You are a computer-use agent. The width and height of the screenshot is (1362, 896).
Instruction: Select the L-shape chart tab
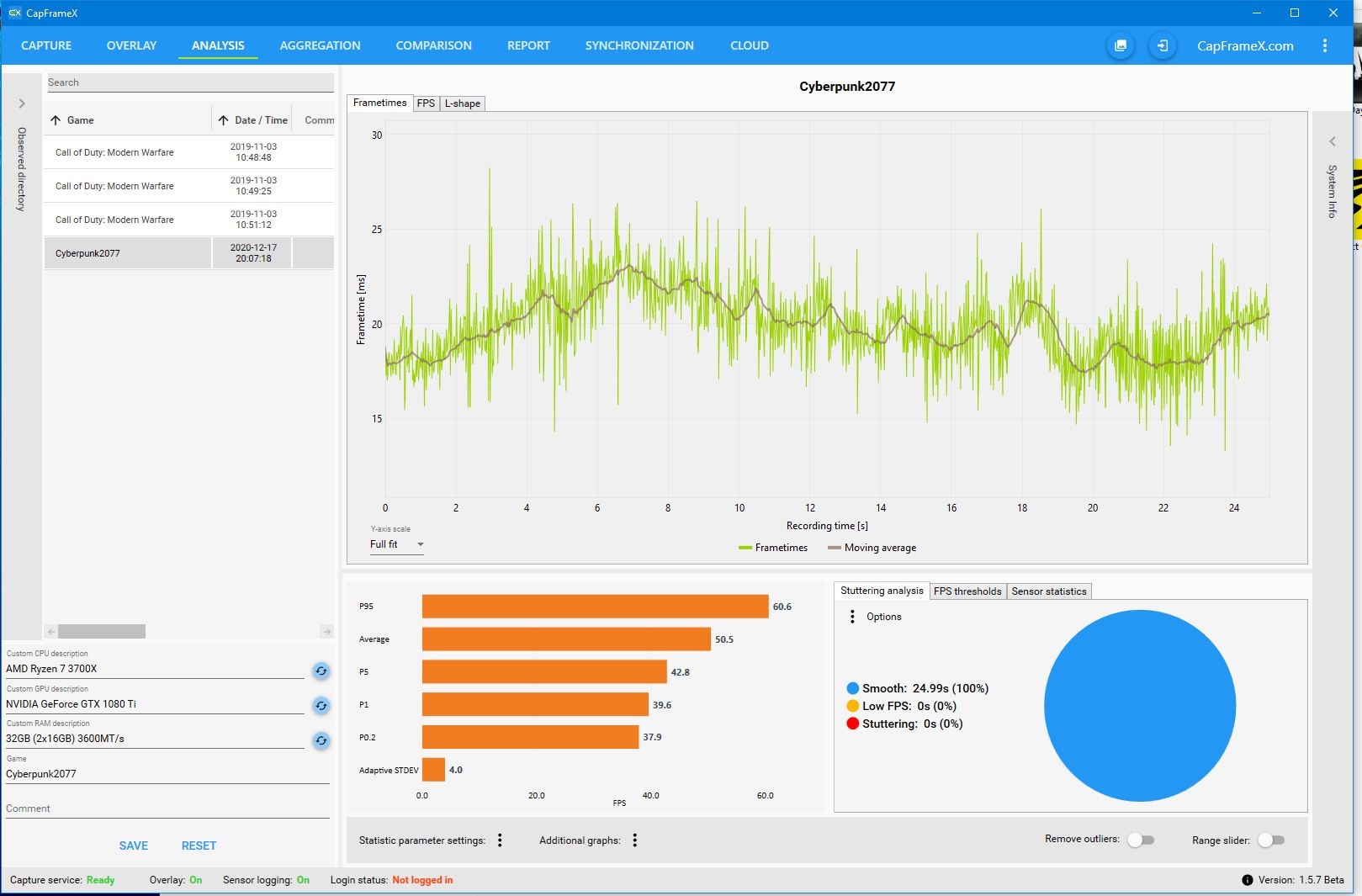[463, 103]
